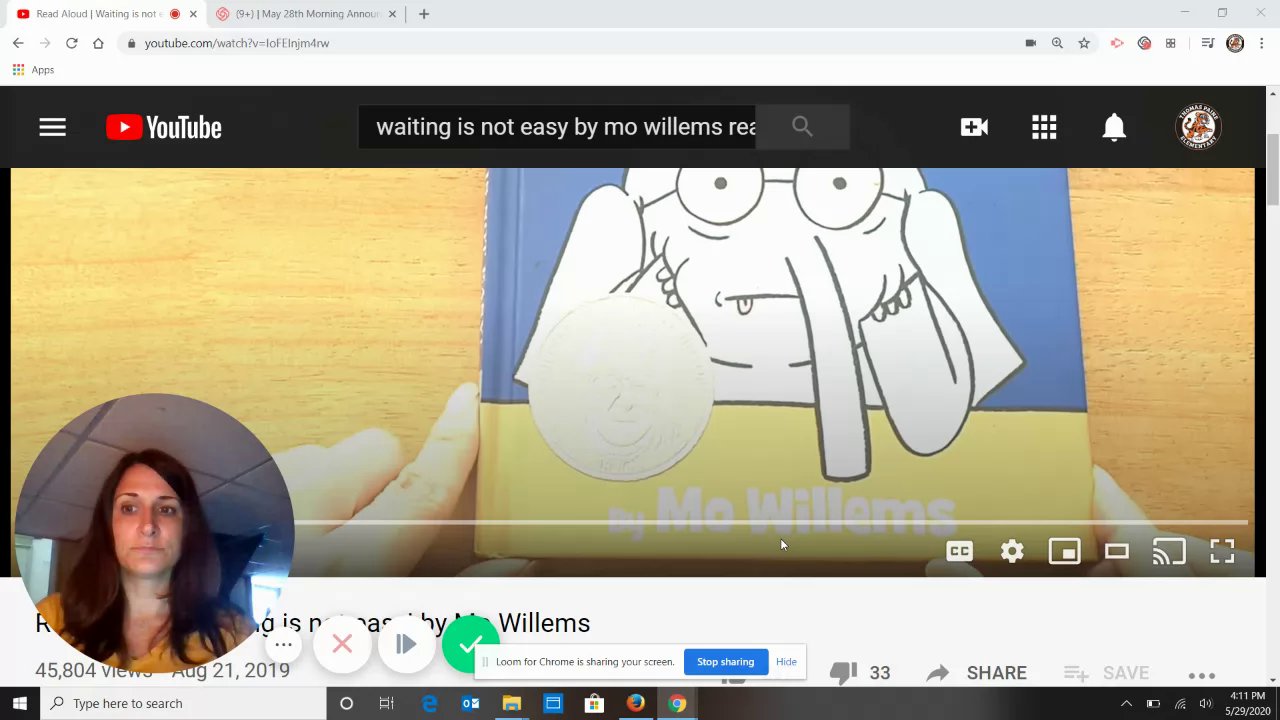Click the video progress bar
Viewport: 1280px width, 720px height.
coord(770,522)
